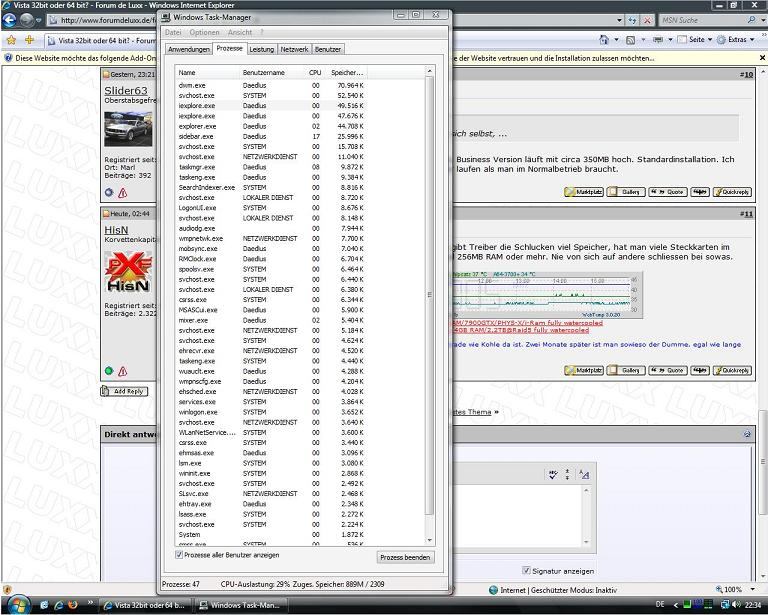Click the Marktplatz button in post #10
The image size is (768, 615).
tap(584, 192)
